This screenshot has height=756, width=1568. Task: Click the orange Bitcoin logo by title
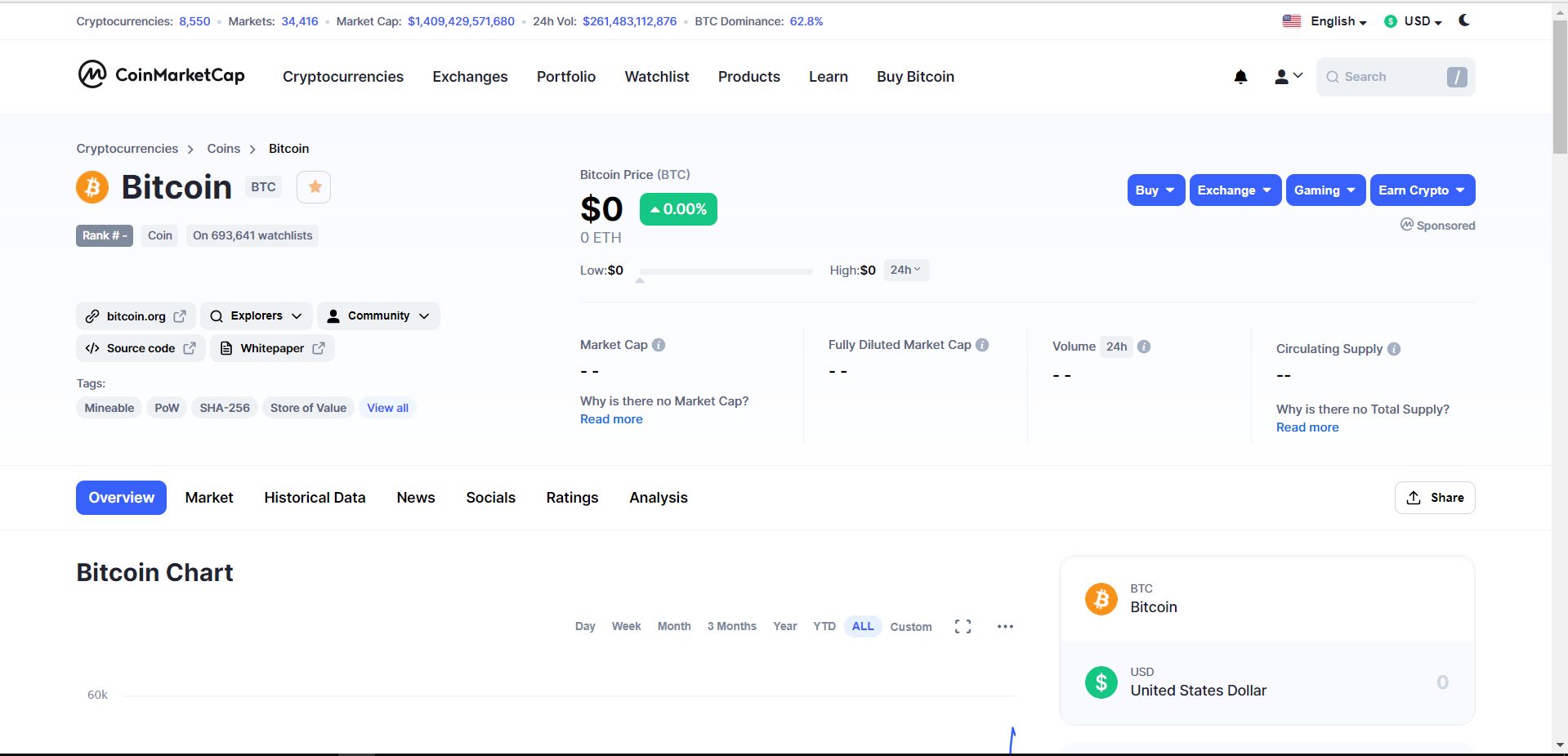[x=92, y=187]
